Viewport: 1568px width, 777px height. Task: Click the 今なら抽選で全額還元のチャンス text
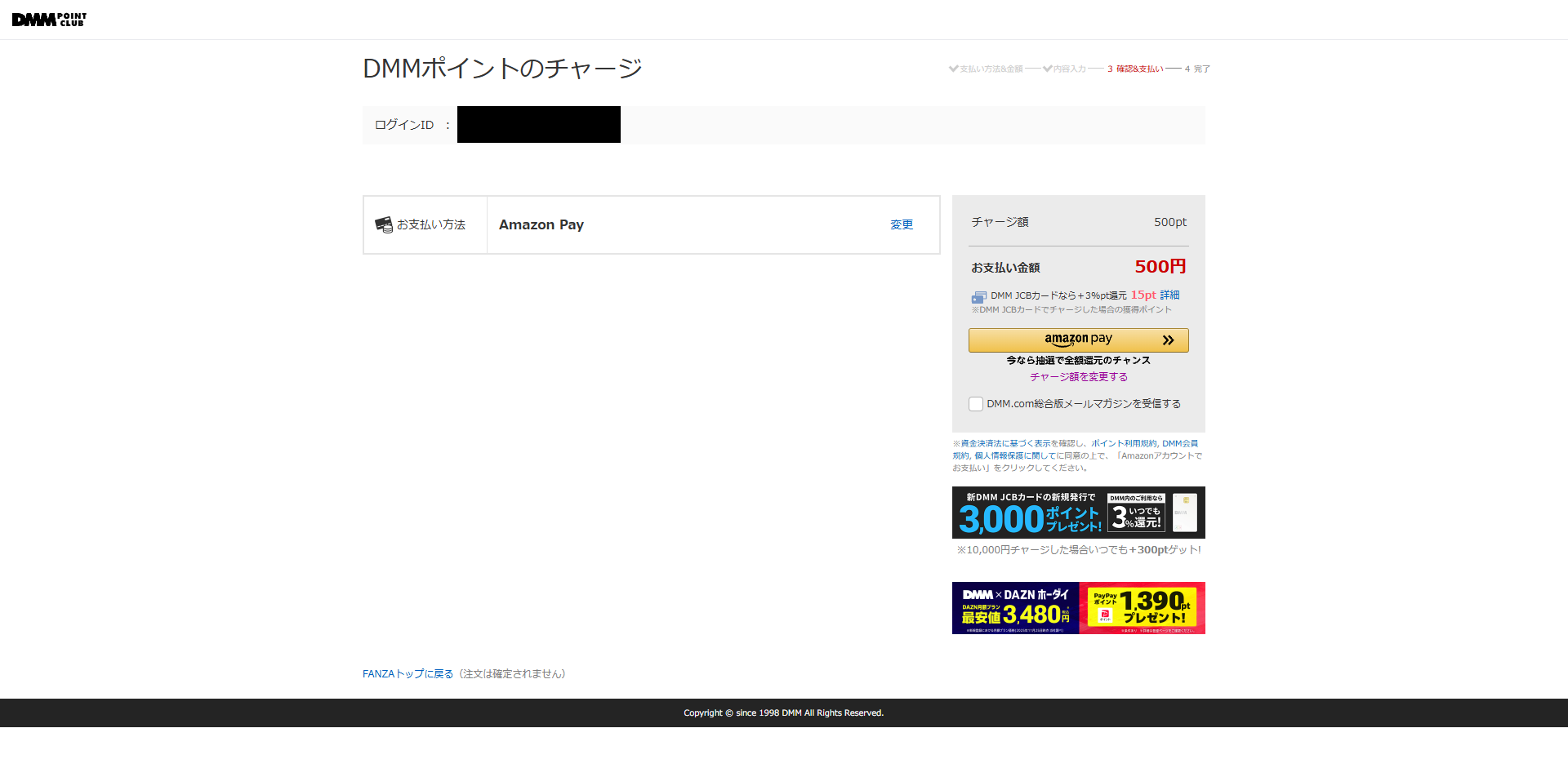[x=1078, y=360]
